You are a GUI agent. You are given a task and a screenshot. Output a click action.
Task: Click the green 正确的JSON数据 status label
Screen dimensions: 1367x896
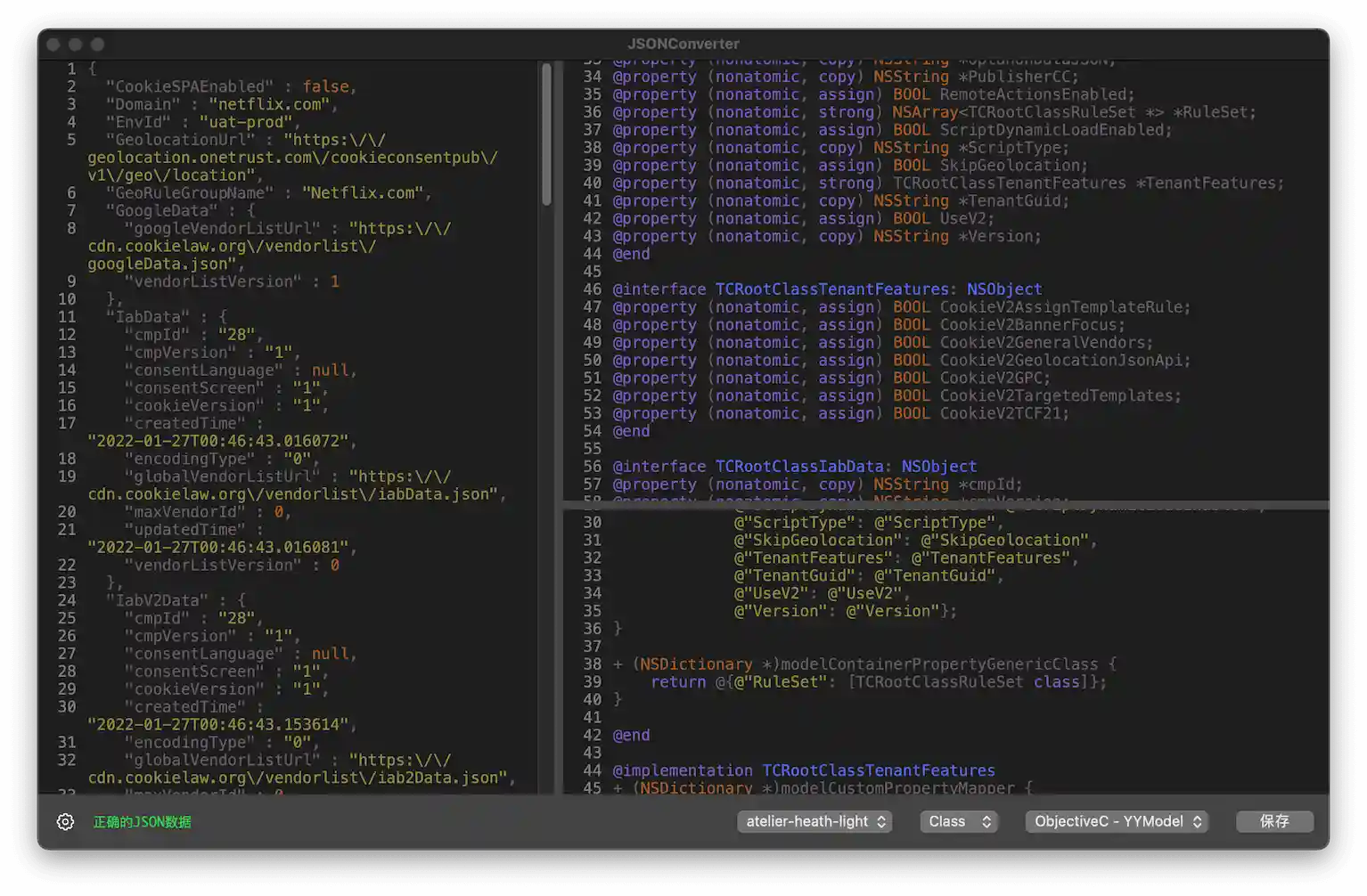pyautogui.click(x=142, y=822)
